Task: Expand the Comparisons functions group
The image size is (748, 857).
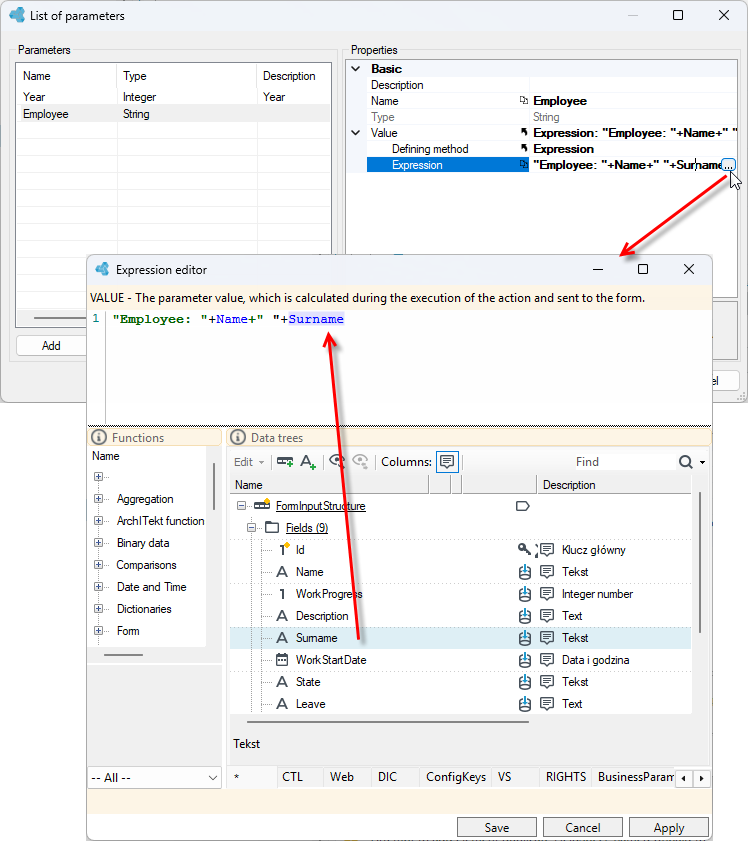Action: click(98, 565)
